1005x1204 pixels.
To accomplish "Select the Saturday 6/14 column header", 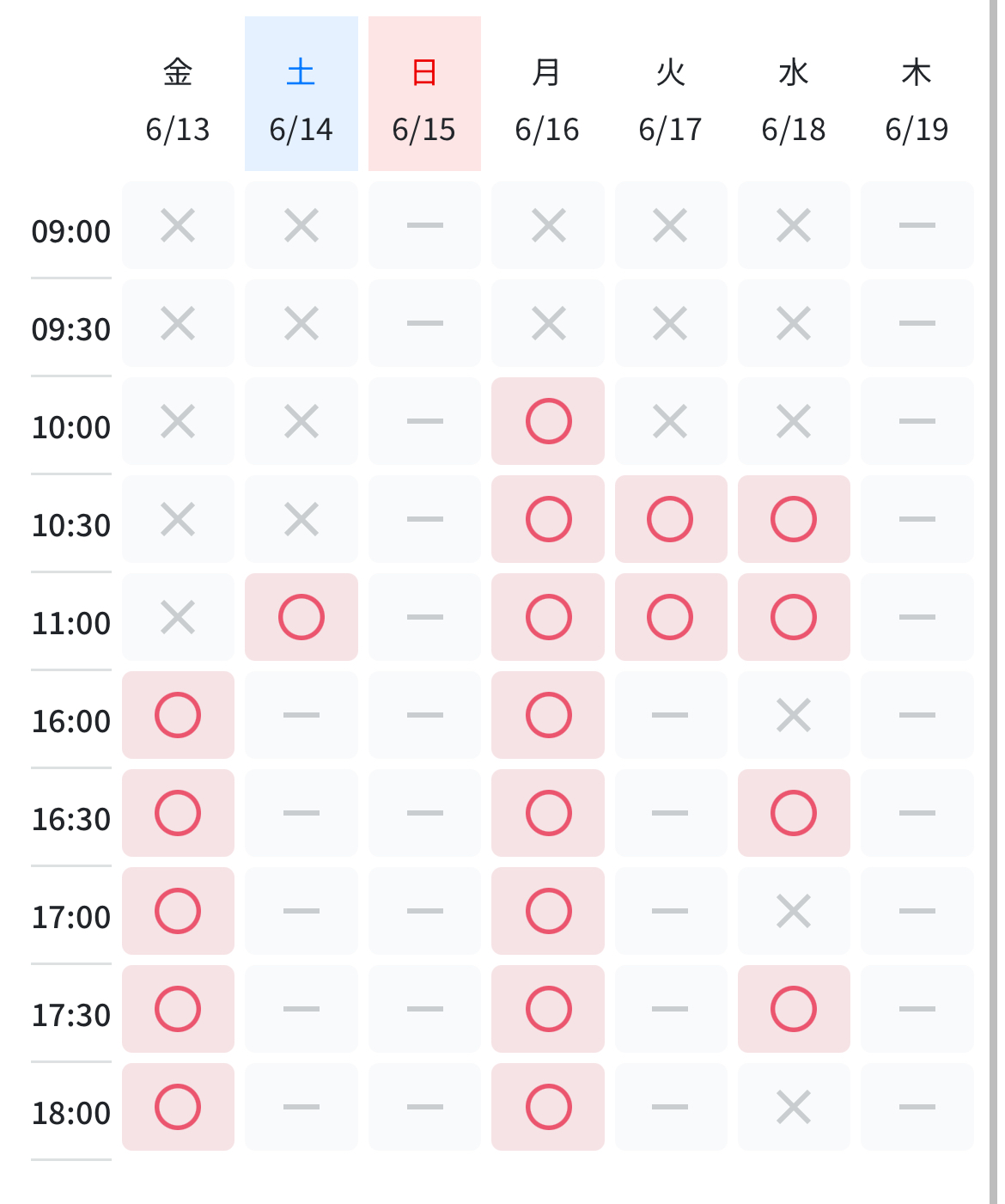I will tap(301, 94).
